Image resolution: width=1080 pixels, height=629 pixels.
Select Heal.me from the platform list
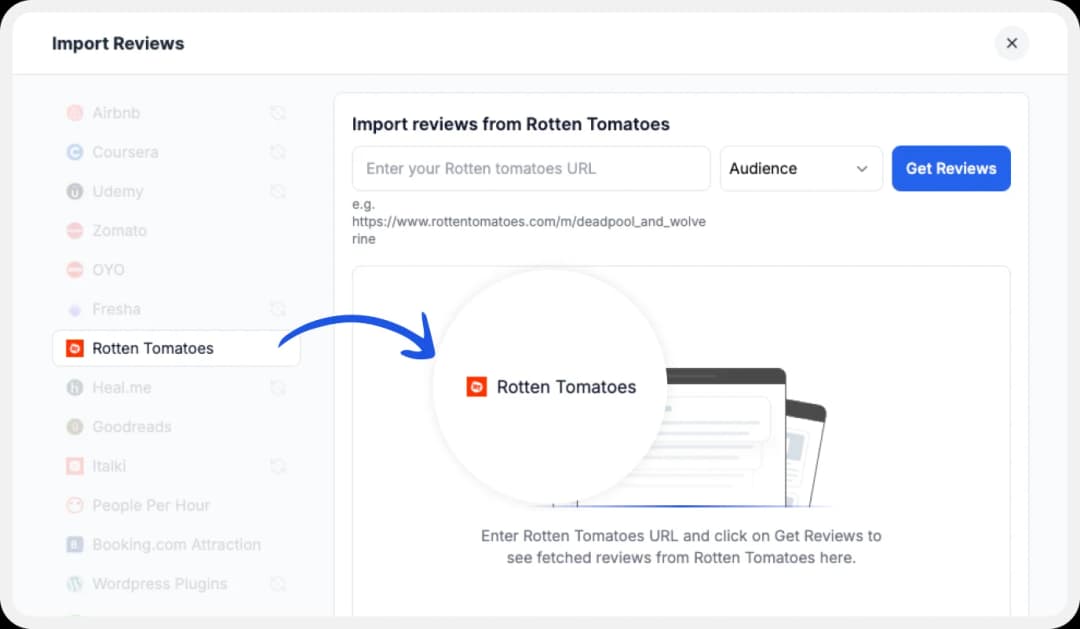120,387
